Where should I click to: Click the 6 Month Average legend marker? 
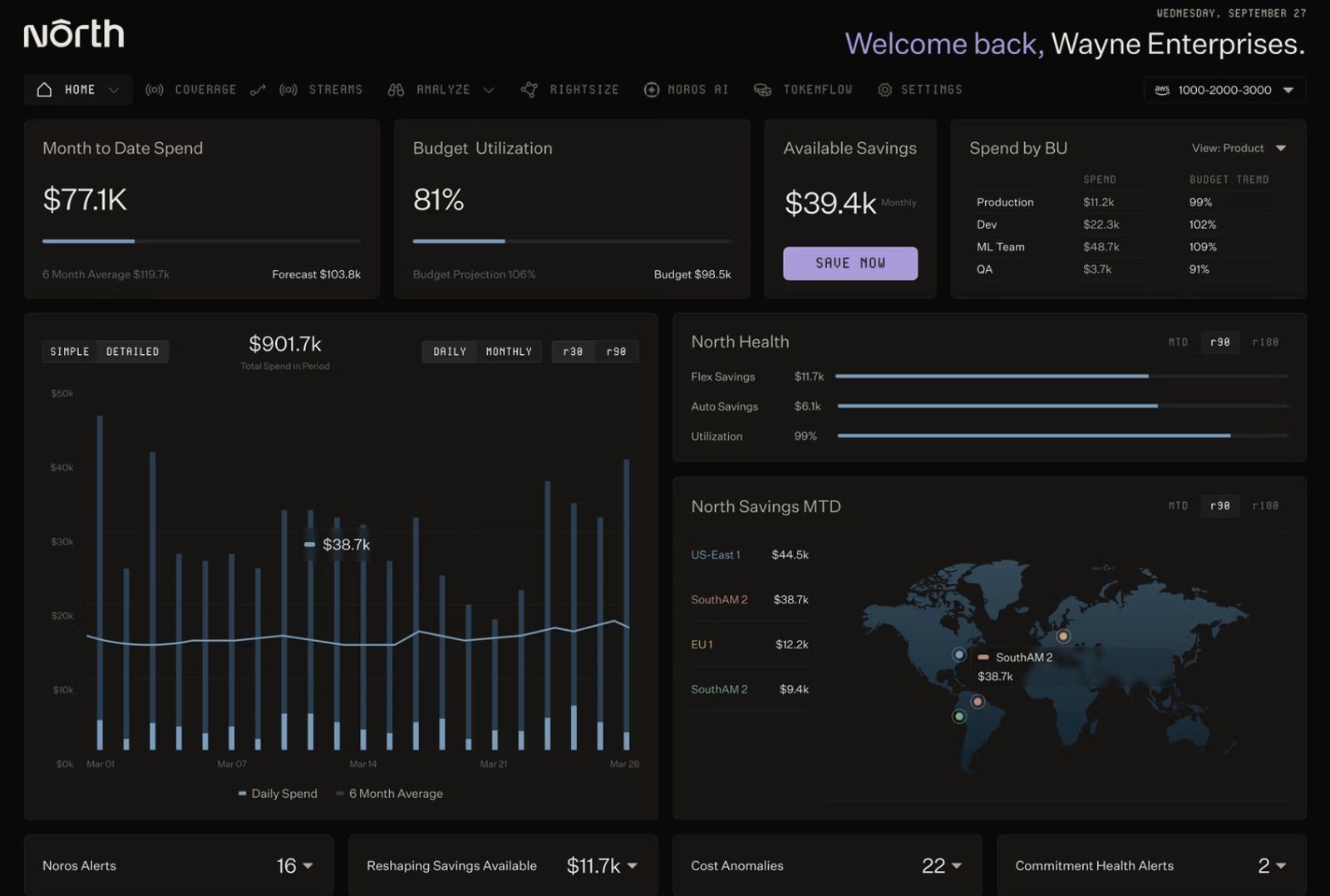[340, 794]
